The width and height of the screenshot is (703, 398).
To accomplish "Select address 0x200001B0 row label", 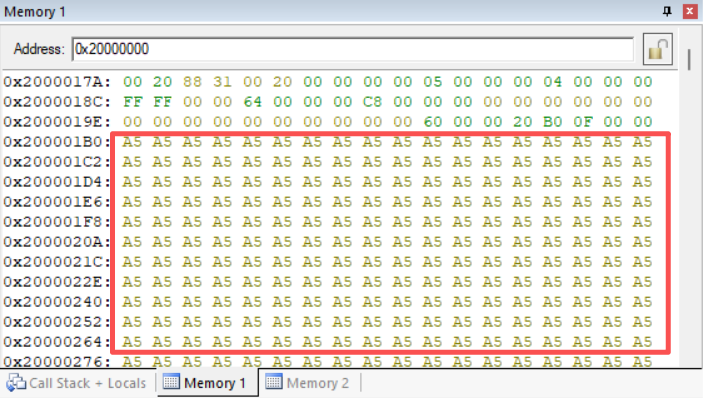I will (x=57, y=142).
